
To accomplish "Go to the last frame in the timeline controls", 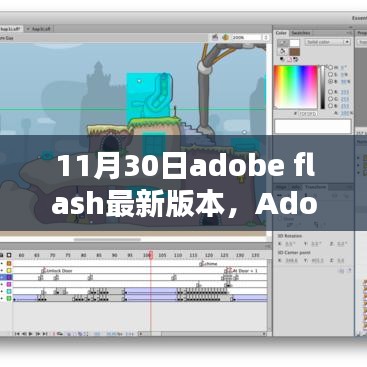I will [x=45, y=334].
